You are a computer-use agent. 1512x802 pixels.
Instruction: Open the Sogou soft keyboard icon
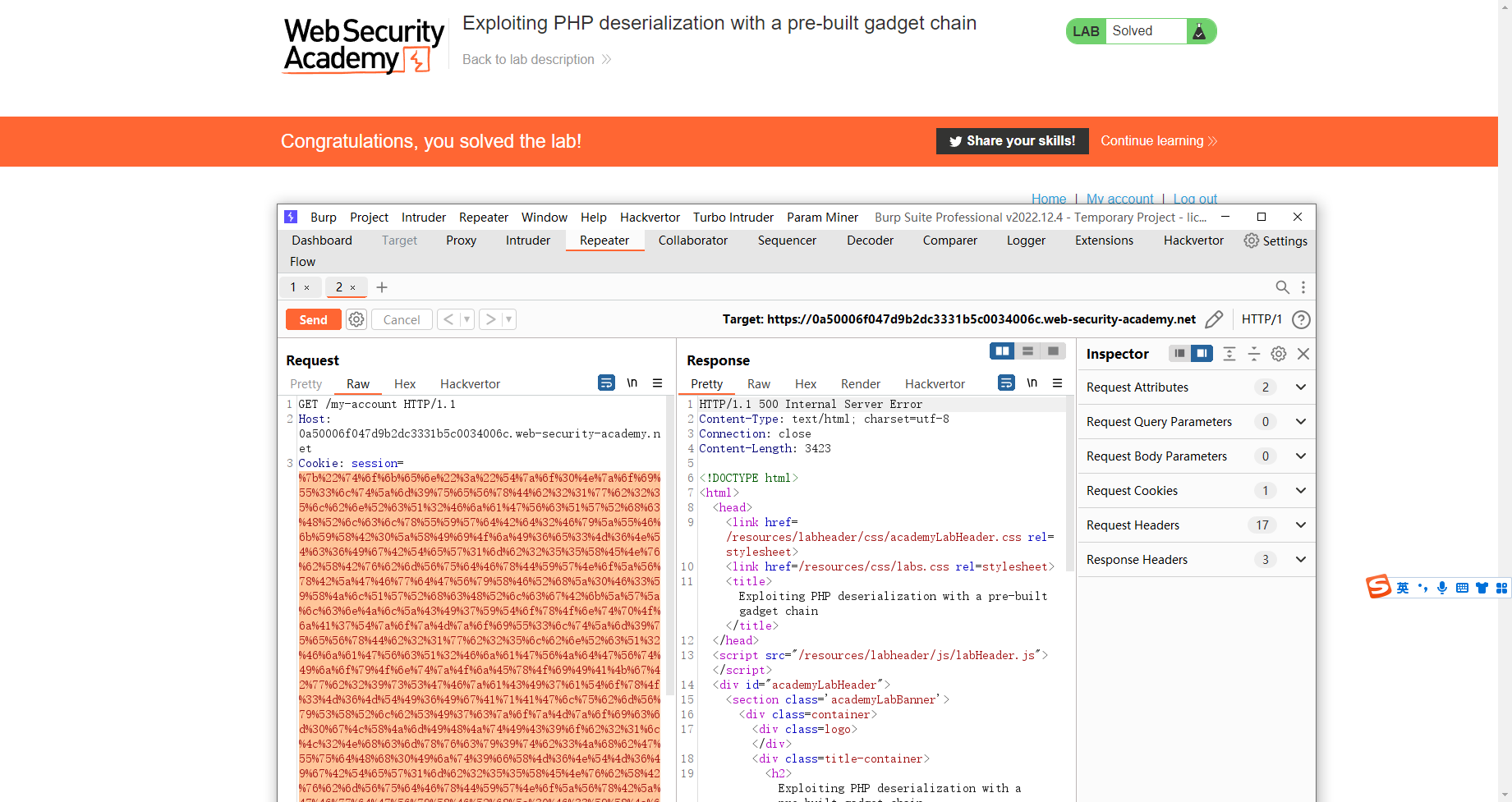click(1462, 588)
